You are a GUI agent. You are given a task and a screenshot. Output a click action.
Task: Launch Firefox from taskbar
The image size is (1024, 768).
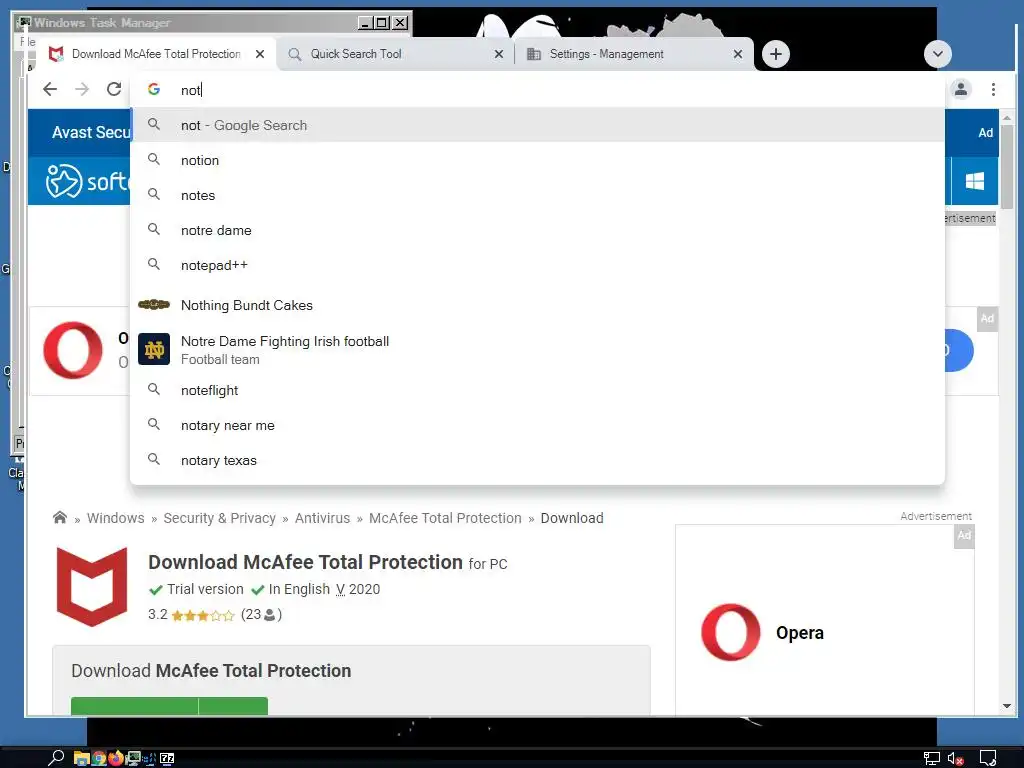click(x=116, y=758)
